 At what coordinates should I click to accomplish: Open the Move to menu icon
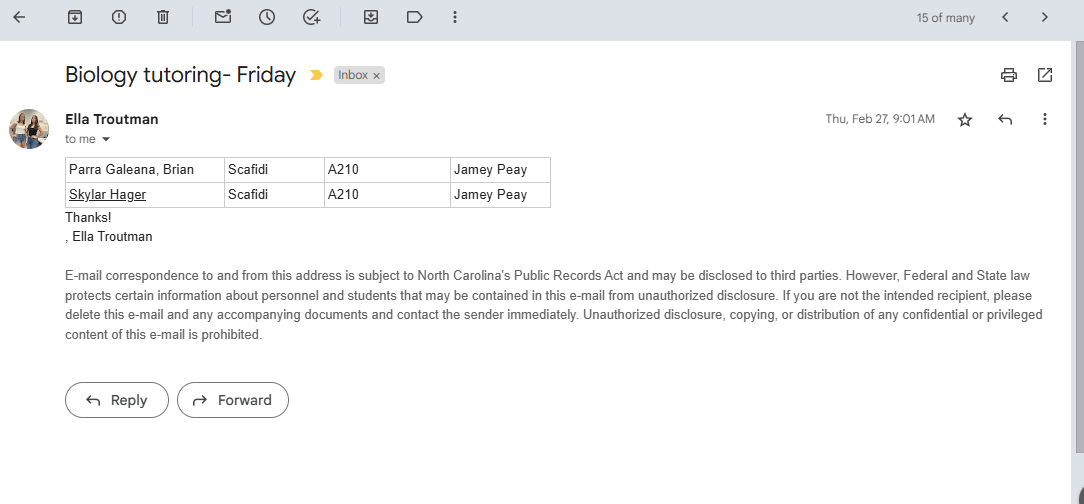tap(371, 17)
